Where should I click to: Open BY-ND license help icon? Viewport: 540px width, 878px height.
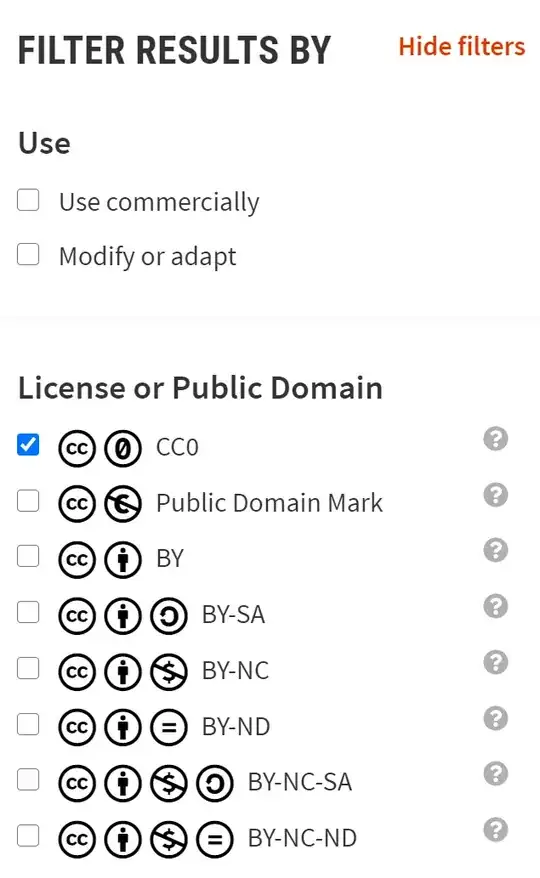[495, 718]
